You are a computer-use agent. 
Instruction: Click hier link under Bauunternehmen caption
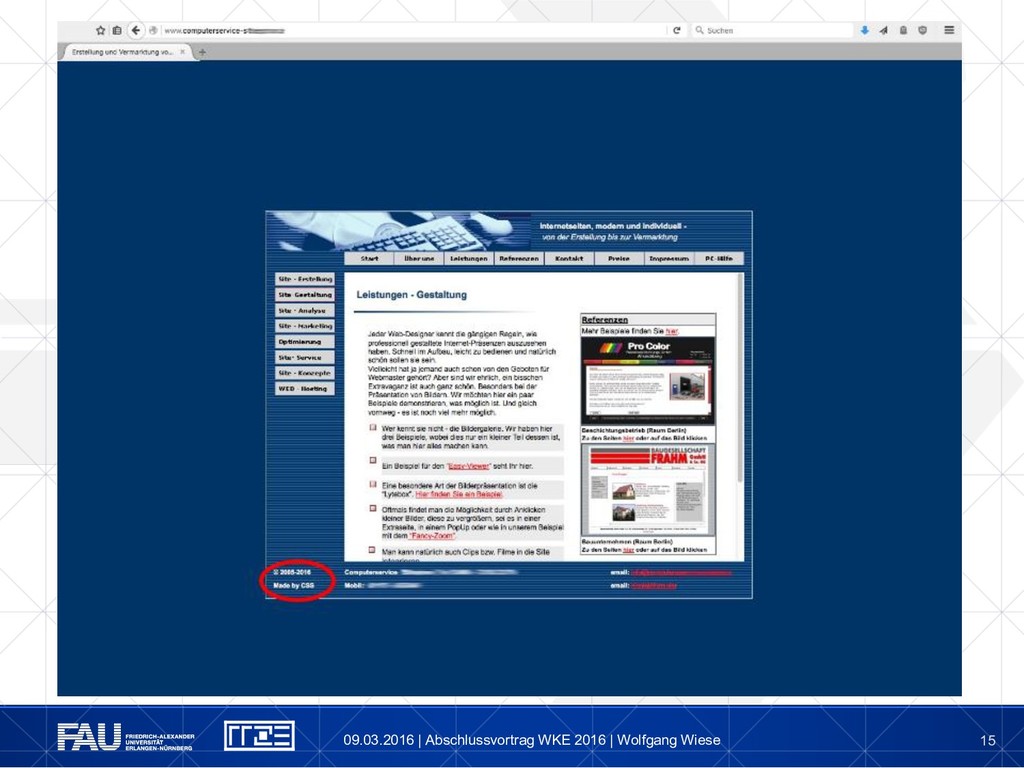click(628, 550)
